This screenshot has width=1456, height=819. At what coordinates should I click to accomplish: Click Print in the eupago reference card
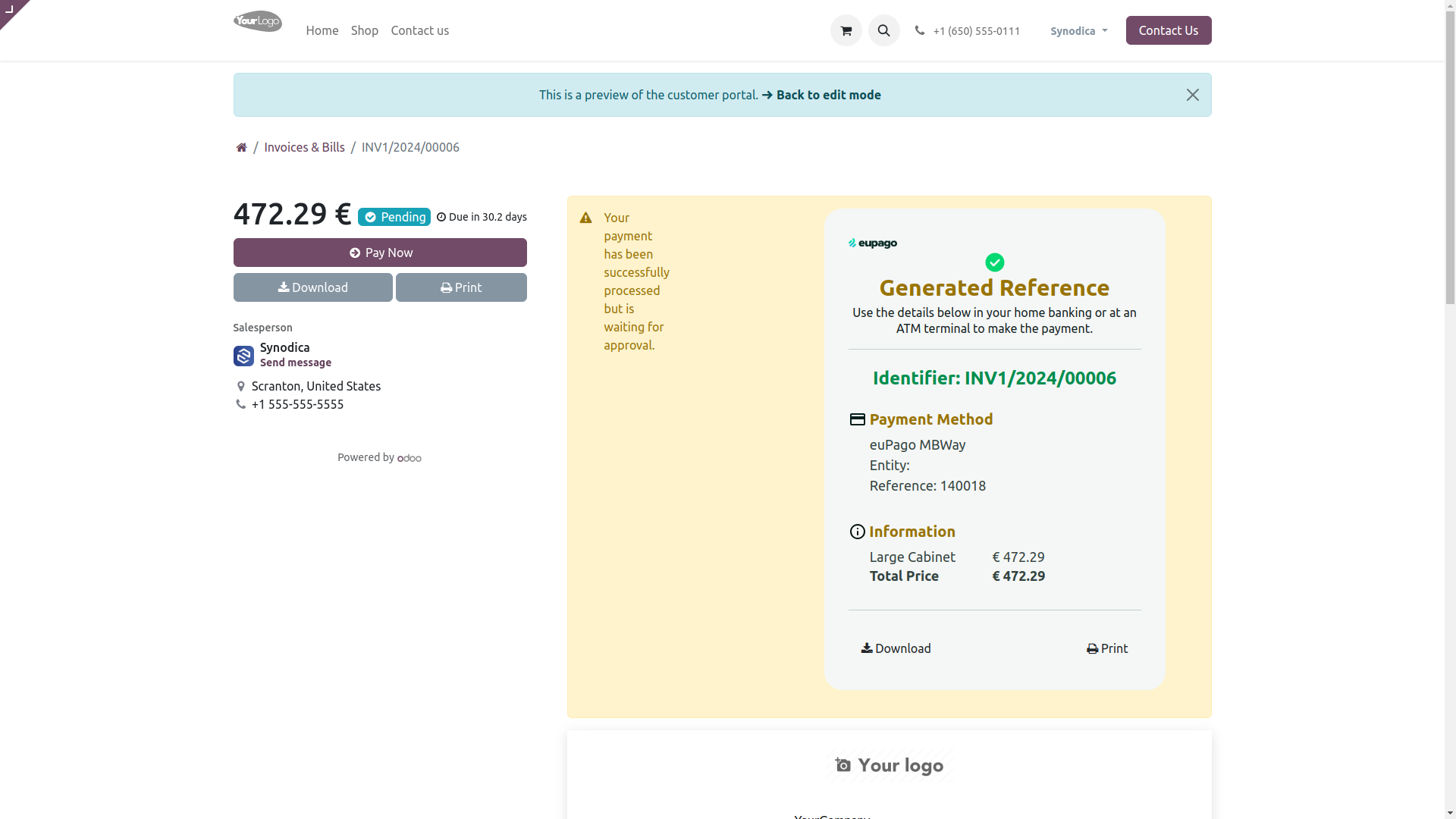1106,648
